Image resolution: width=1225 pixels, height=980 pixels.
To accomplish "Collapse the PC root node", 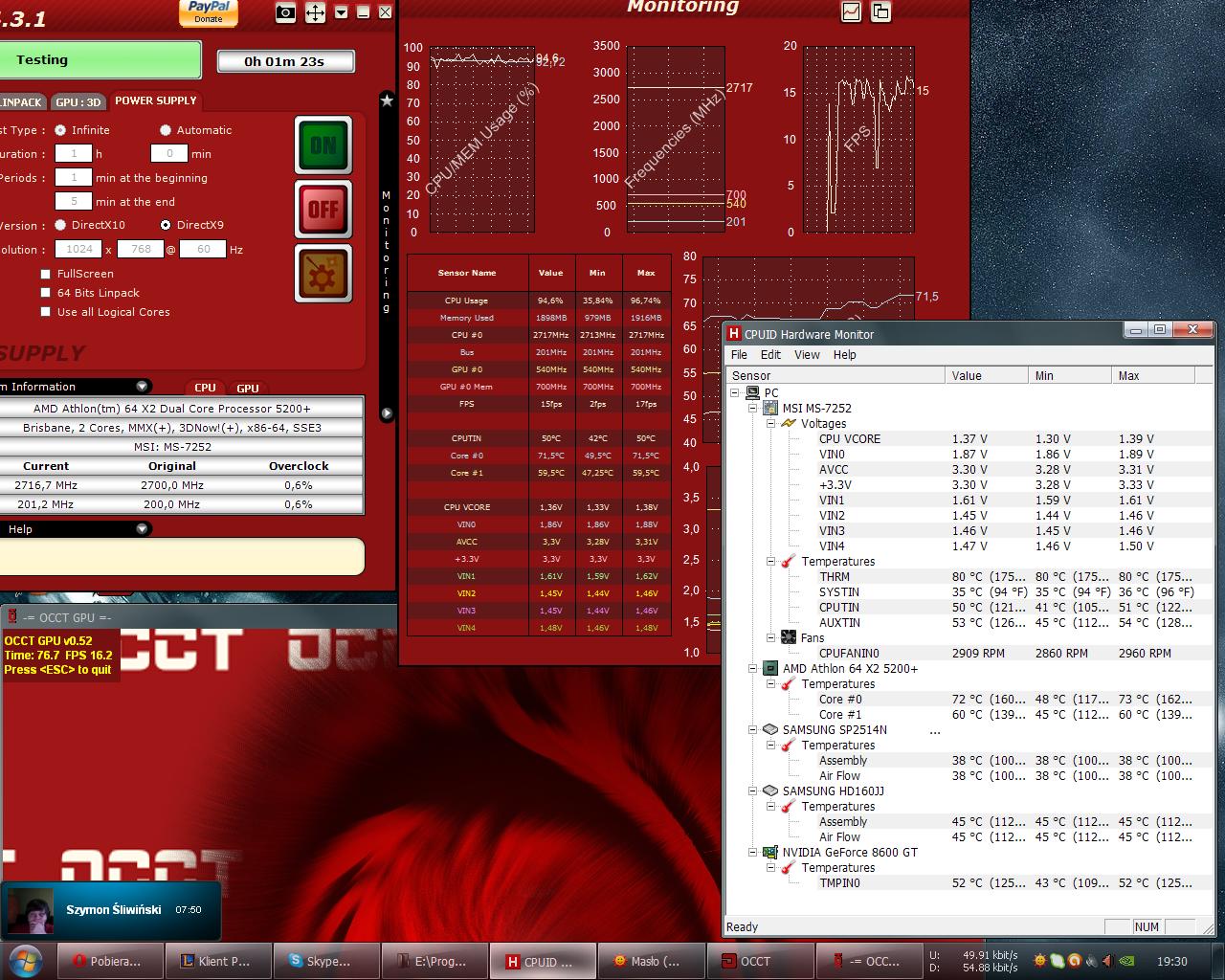I will (x=735, y=392).
